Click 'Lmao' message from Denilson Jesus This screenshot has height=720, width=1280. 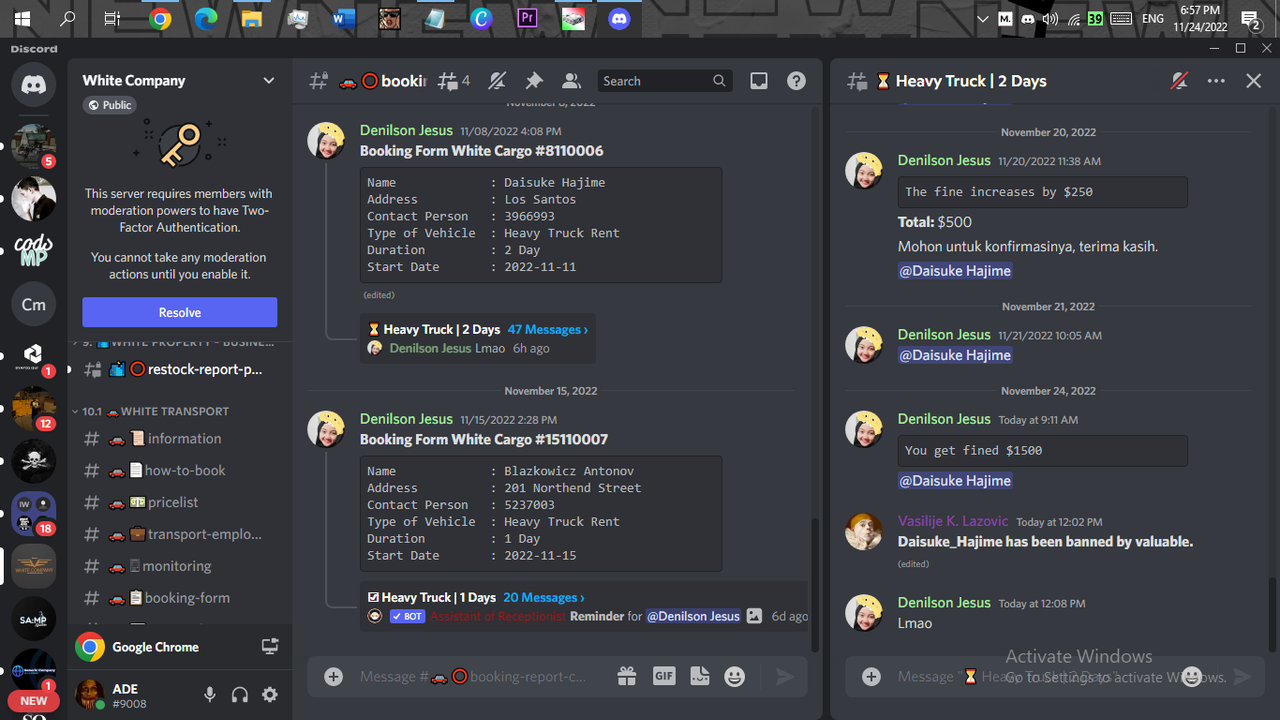[915, 623]
